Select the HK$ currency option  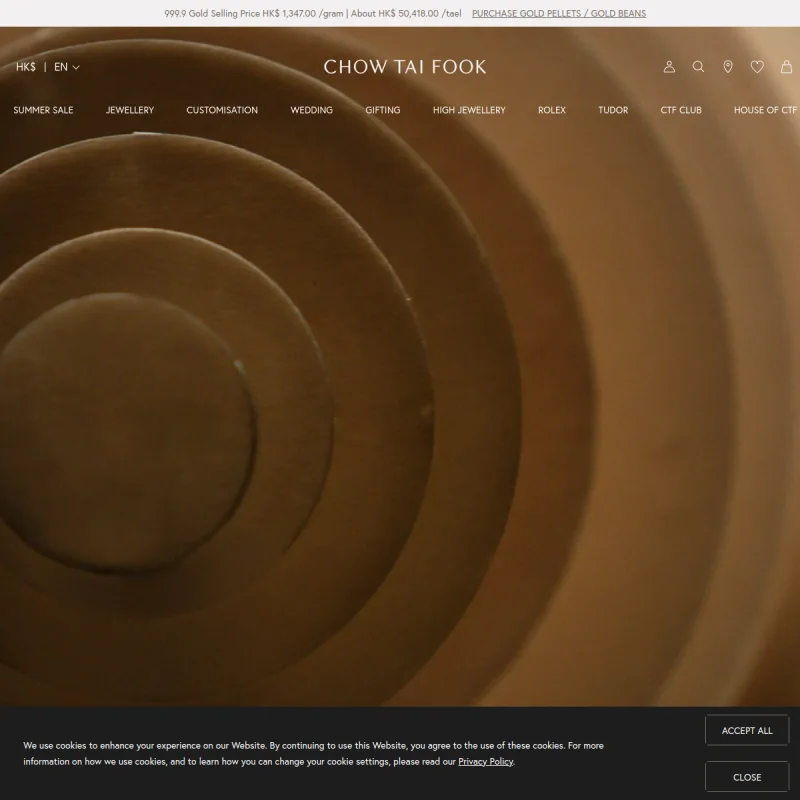click(26, 67)
